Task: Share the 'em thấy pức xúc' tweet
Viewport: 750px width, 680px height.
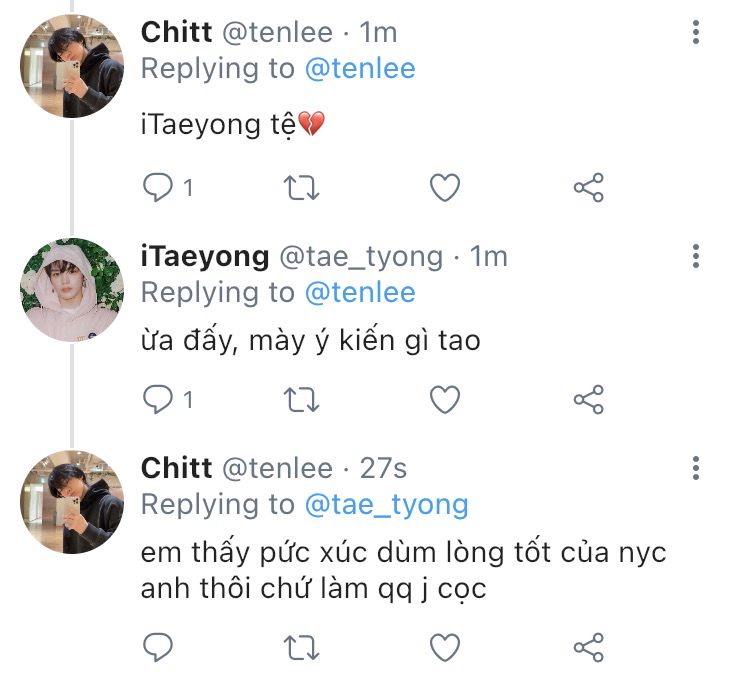Action: click(x=588, y=646)
